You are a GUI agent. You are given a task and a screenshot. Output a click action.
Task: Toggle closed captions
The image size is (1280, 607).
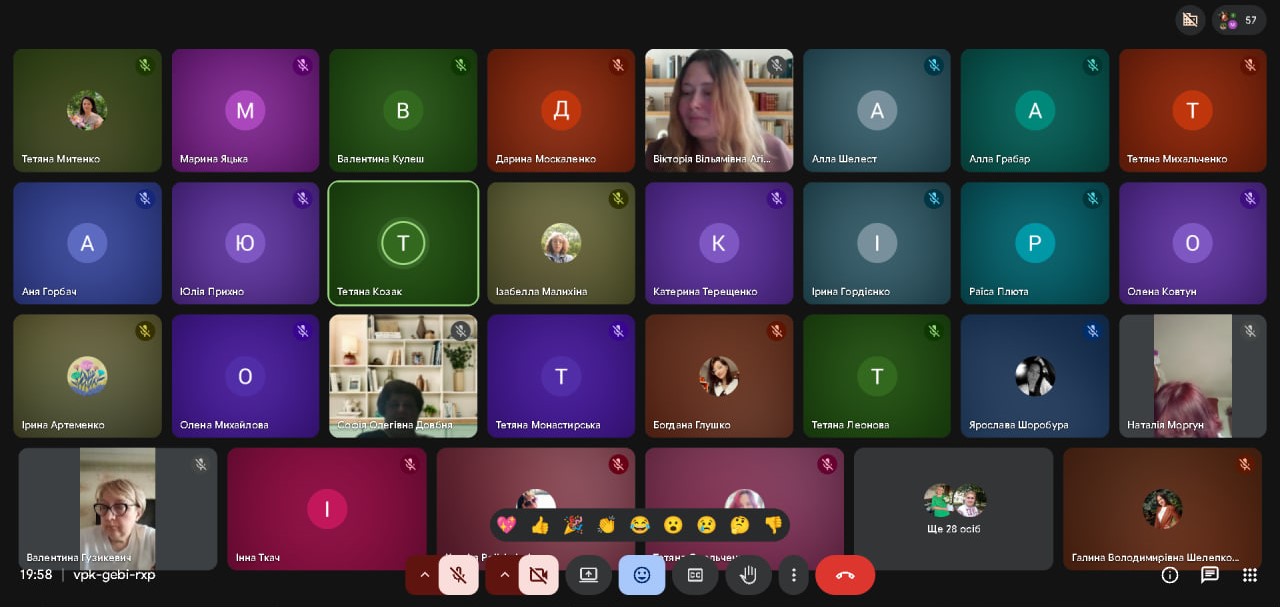point(695,575)
